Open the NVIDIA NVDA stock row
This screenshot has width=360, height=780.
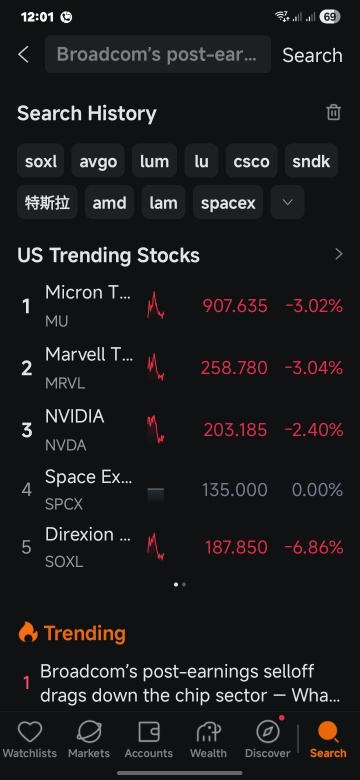tap(180, 430)
